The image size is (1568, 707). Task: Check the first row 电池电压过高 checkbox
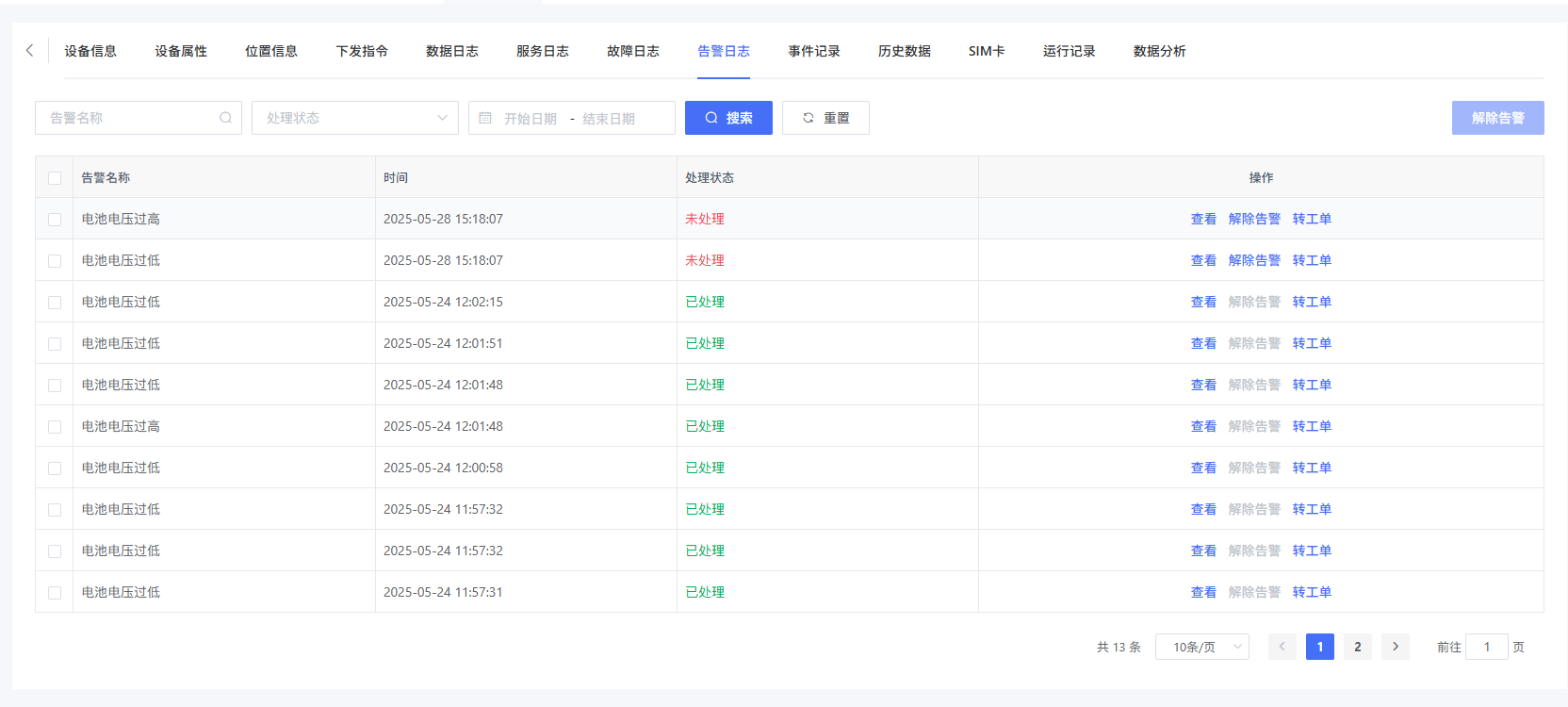[55, 220]
